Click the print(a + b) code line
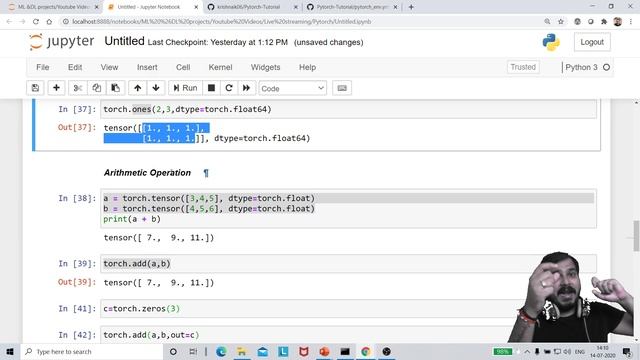Viewport: 640px width, 360px height. pos(132,219)
